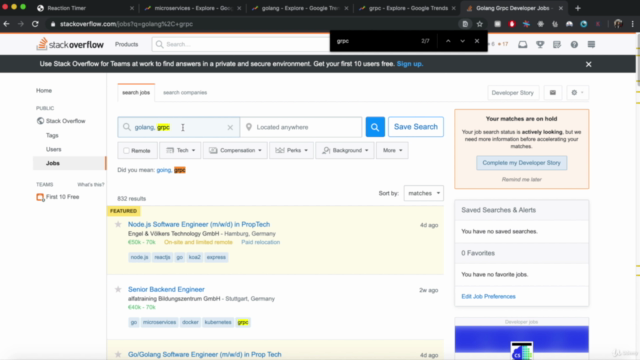This screenshot has width=640, height=360.
Task: Go to next find match arrow
Action: pos(462,41)
